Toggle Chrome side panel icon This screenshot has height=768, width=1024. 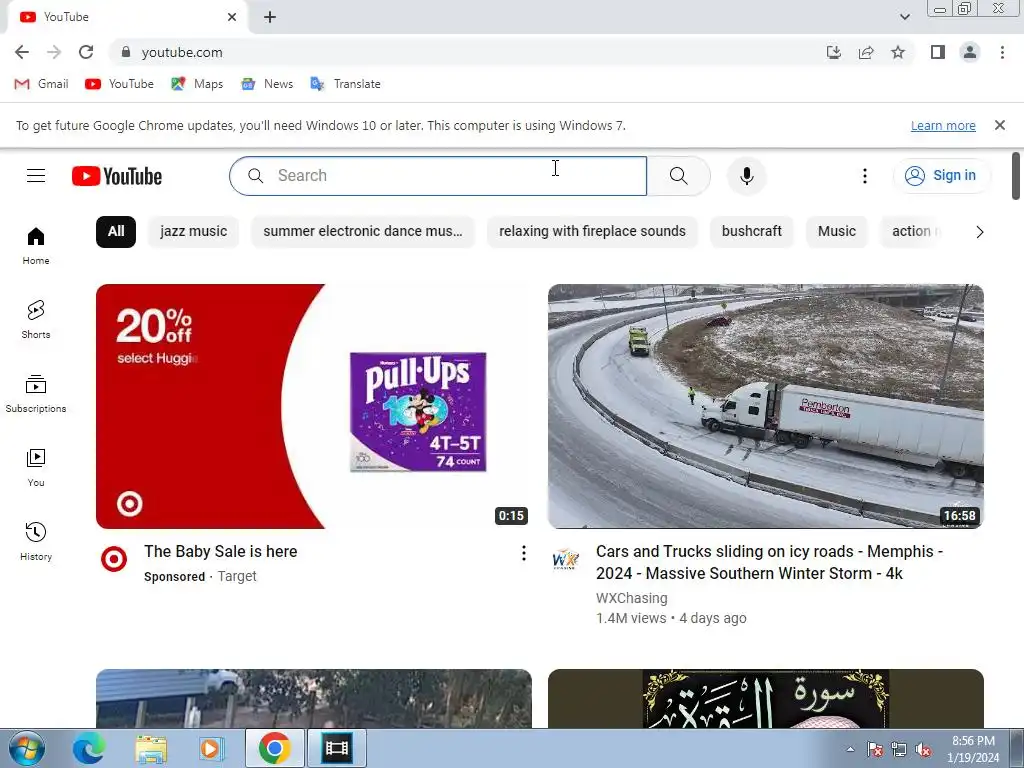[938, 52]
